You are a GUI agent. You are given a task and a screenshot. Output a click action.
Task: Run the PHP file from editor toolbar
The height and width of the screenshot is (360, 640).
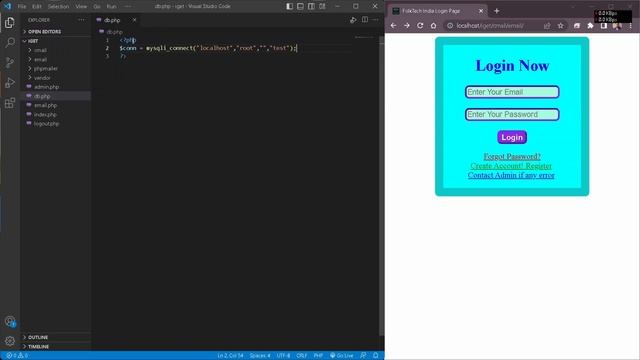[353, 20]
